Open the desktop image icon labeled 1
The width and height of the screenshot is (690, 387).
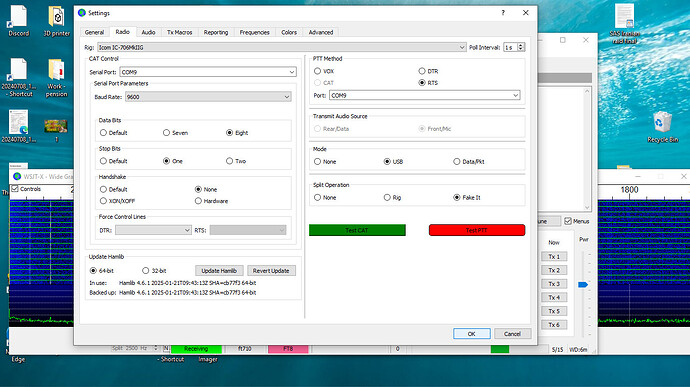tap(56, 130)
